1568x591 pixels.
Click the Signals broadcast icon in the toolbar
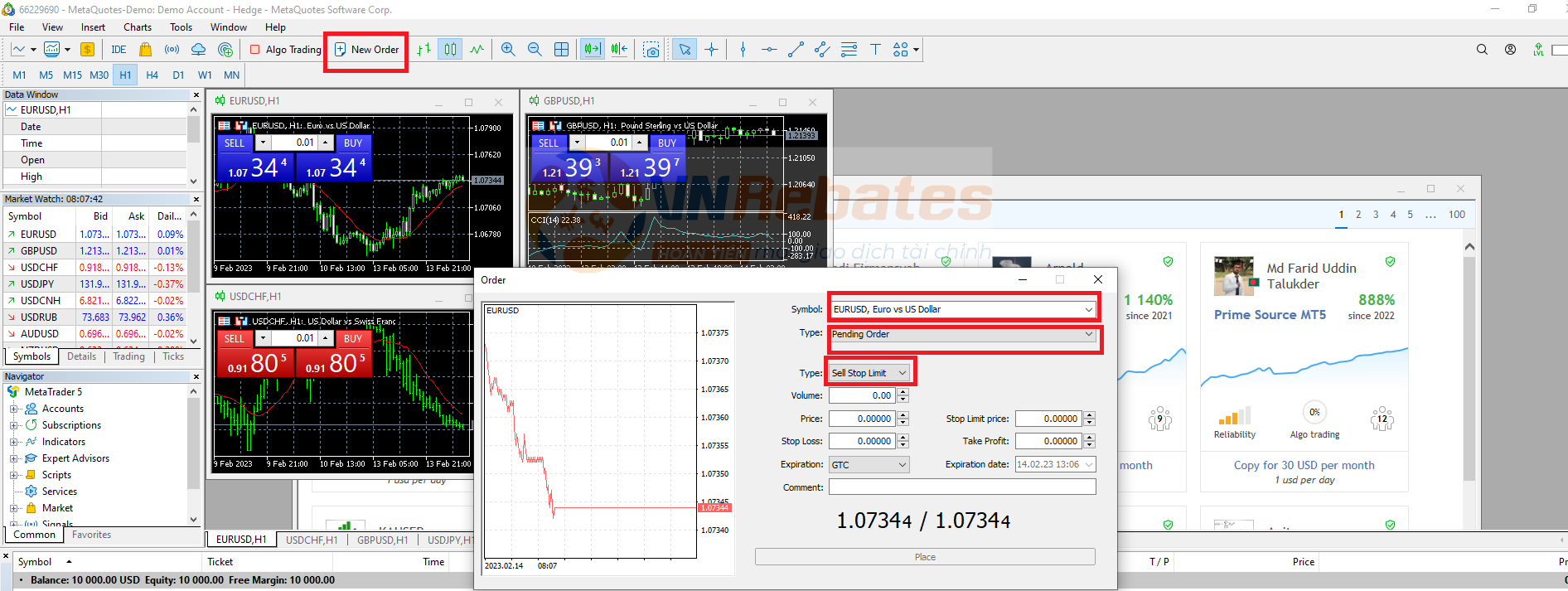click(172, 50)
